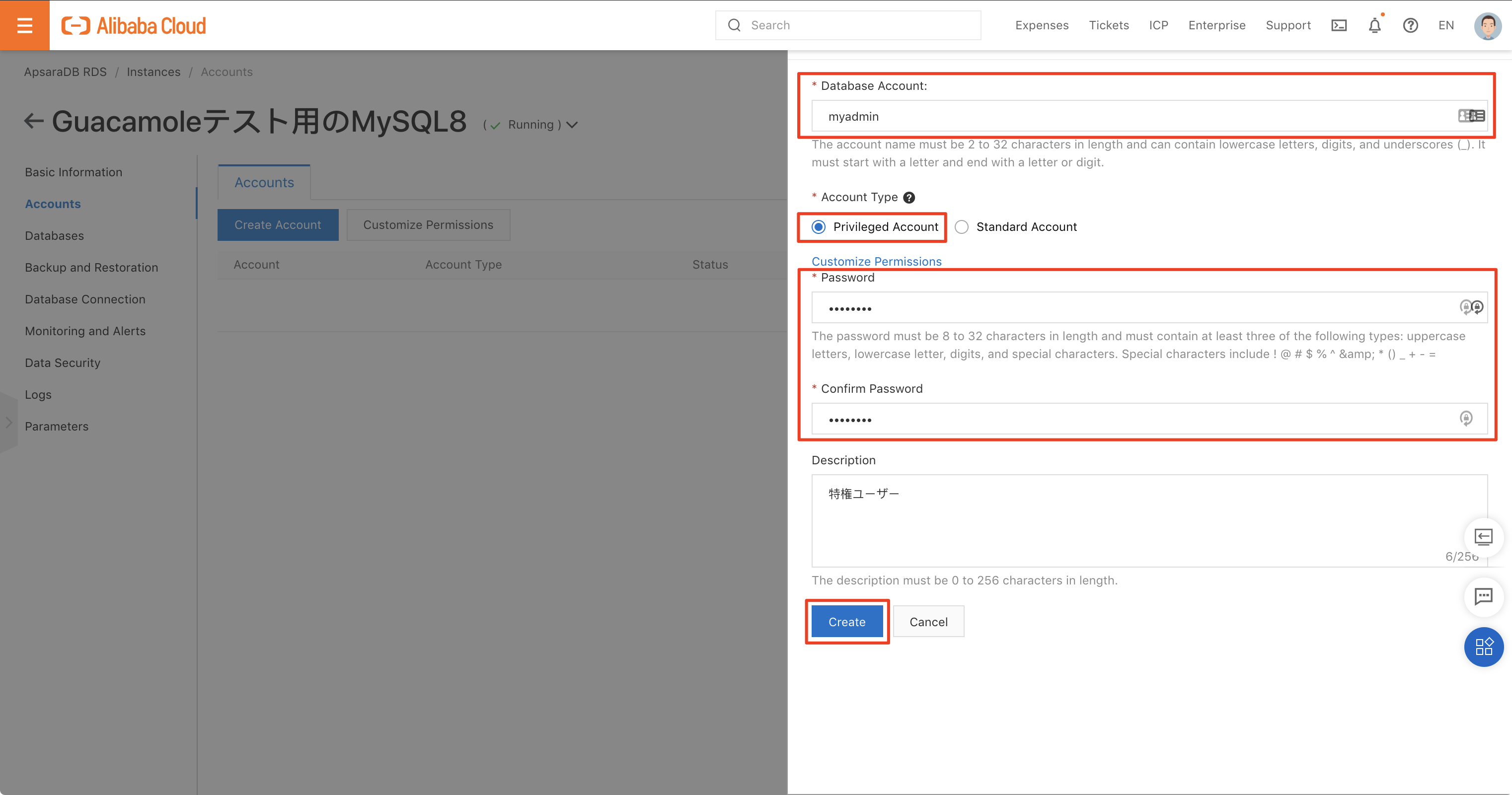Screen dimensions: 1512x795
Task: Open Monitoring and Alerts section
Action: coord(85,331)
